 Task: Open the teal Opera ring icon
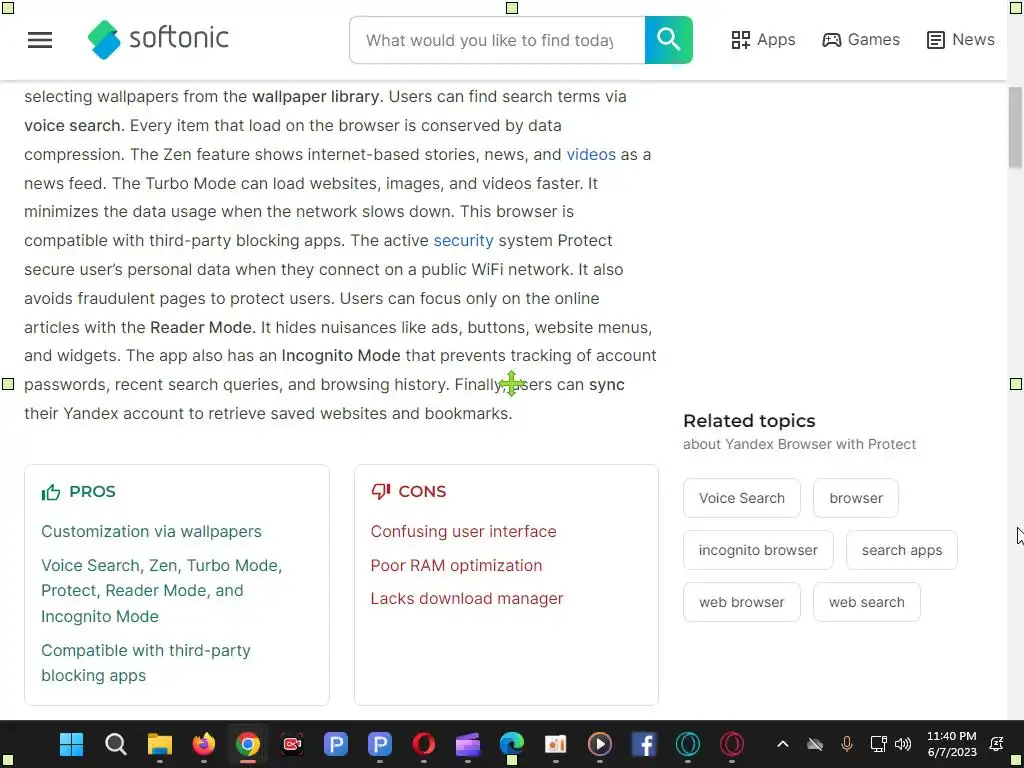click(688, 744)
